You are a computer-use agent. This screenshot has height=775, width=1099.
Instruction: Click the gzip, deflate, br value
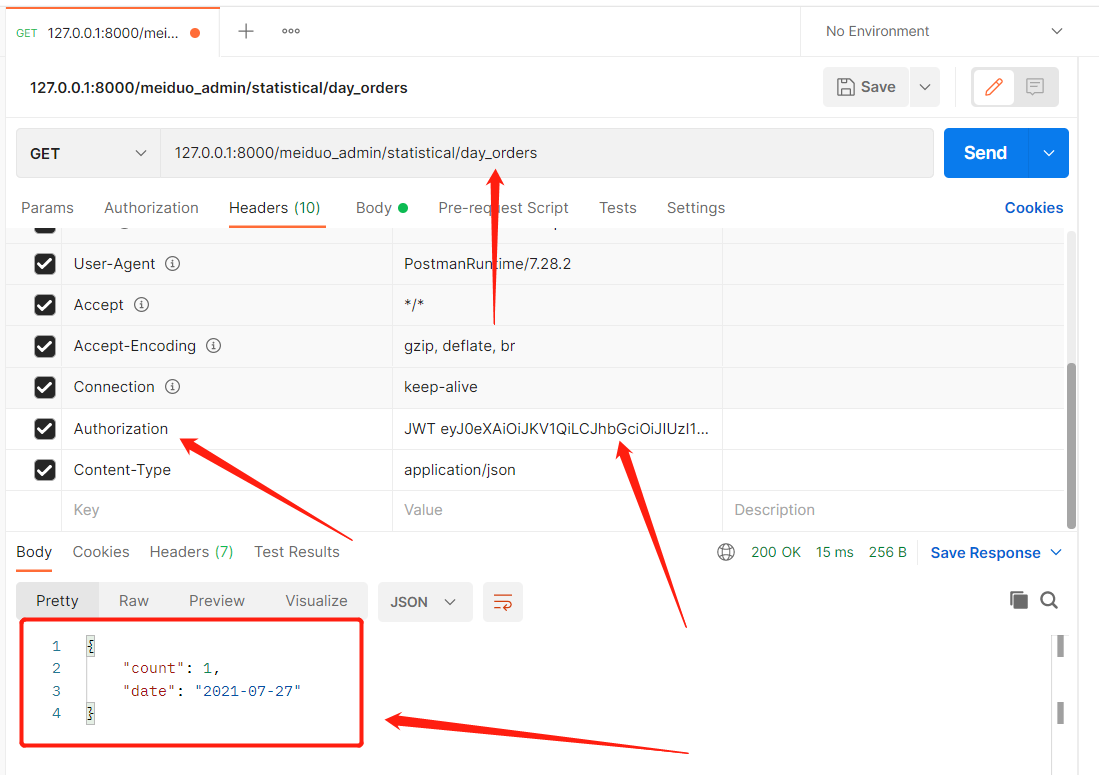point(460,346)
